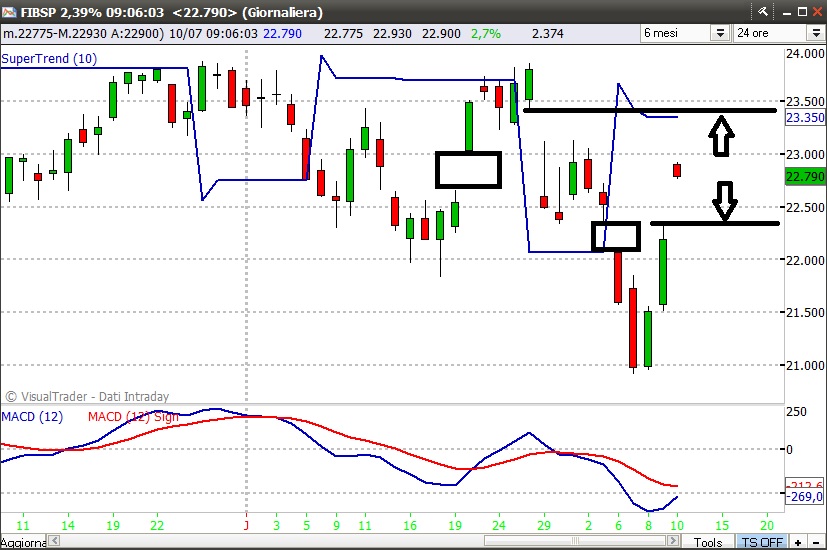Click the 6 mesi dropdown arrow

719,33
